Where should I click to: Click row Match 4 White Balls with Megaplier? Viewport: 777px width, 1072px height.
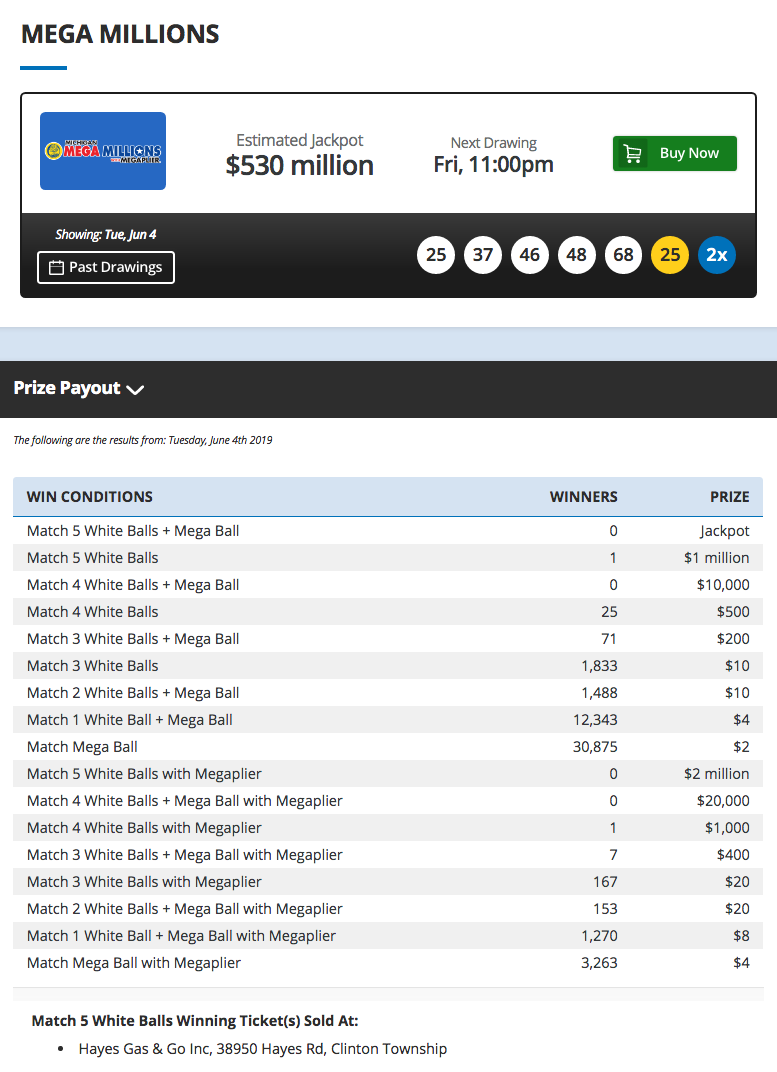coord(388,828)
